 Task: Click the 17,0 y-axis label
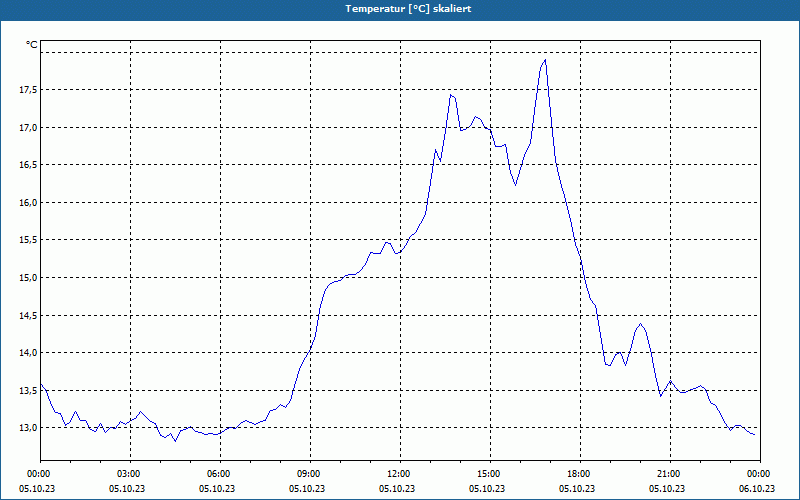point(28,128)
